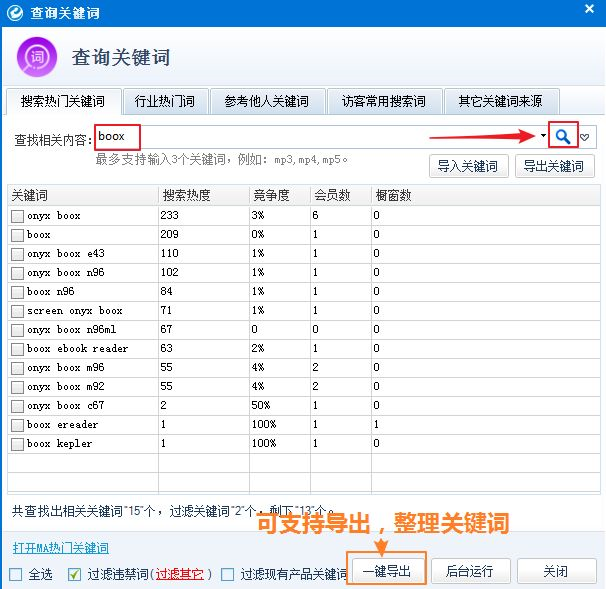Click the 关闭 button
606x589 pixels.
pos(556,570)
